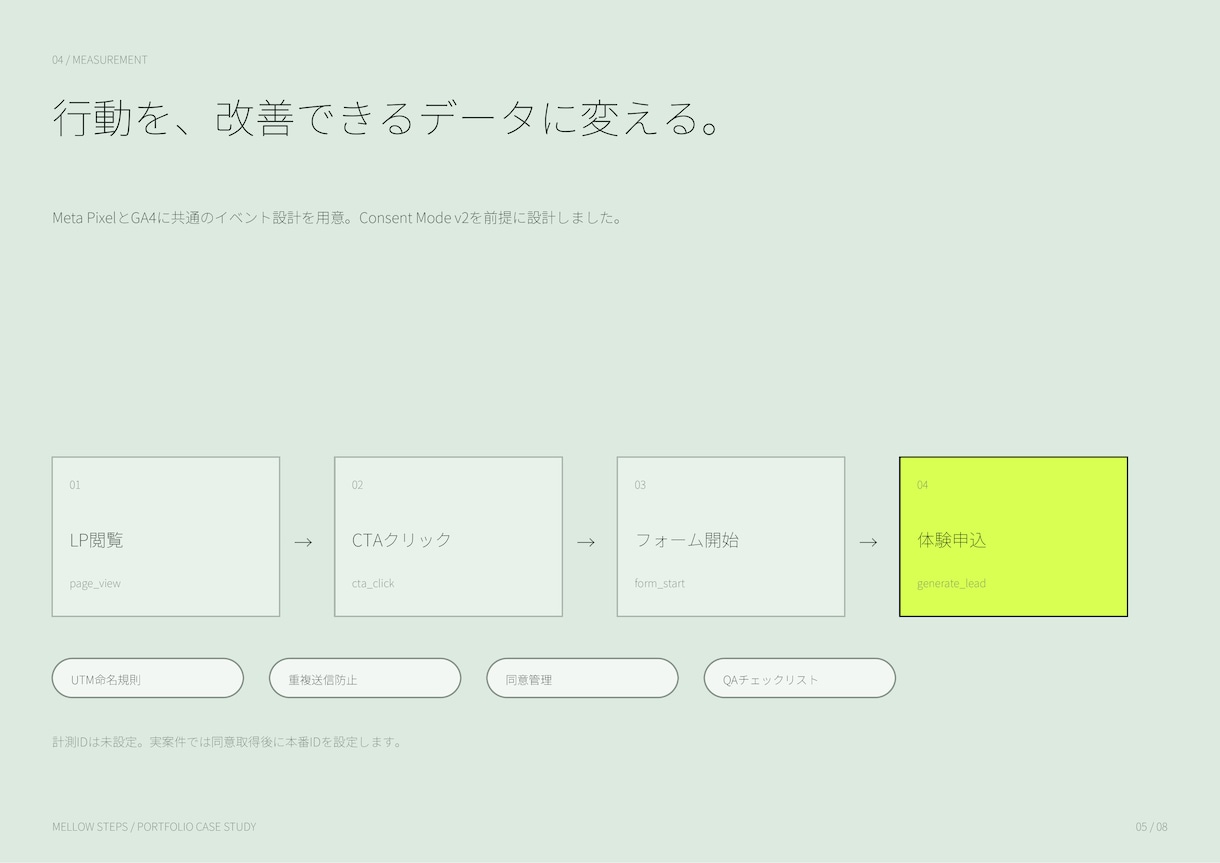Click the 同意管理 pill

click(x=583, y=678)
